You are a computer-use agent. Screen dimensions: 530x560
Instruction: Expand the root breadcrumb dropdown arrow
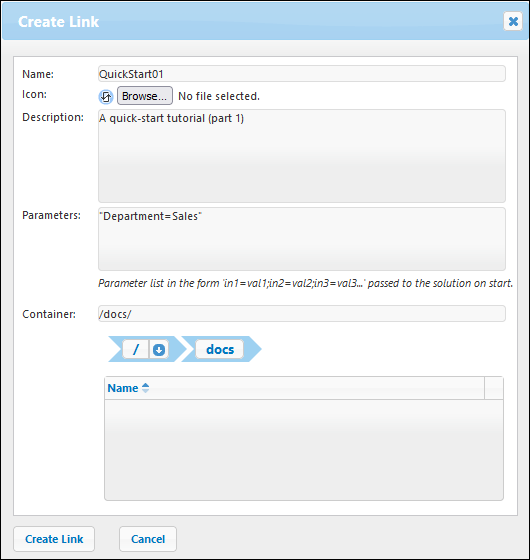point(159,349)
